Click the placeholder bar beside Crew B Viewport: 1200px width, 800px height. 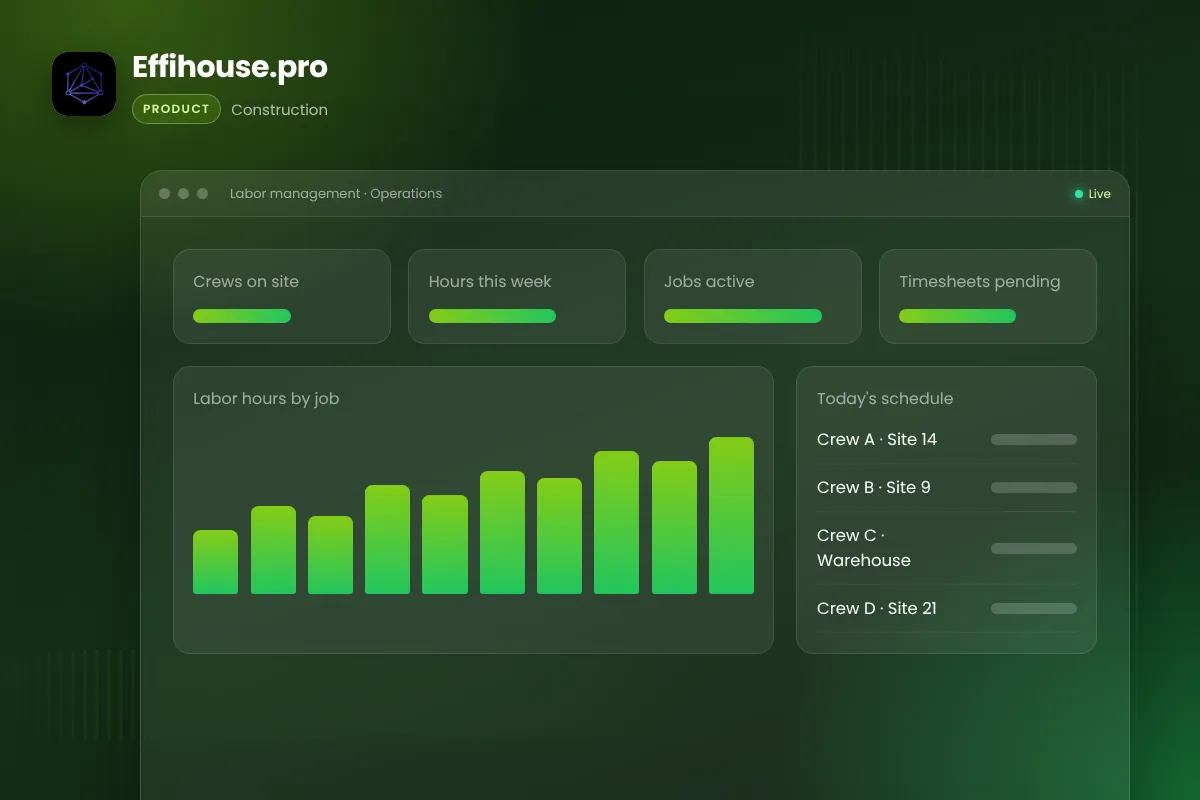point(1034,488)
